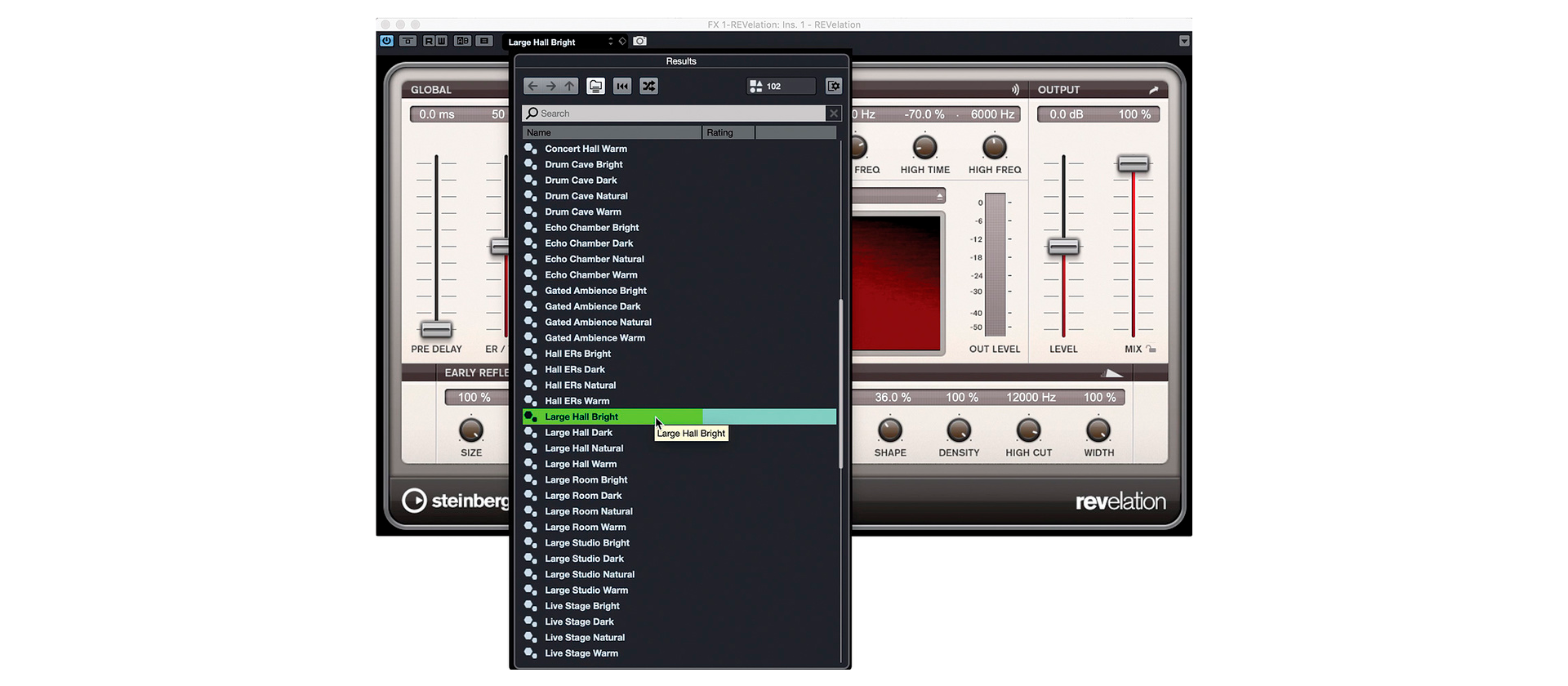Click the preset up/down stepper arrows
Image resolution: width=1568 pixels, height=686 pixels.
point(610,42)
